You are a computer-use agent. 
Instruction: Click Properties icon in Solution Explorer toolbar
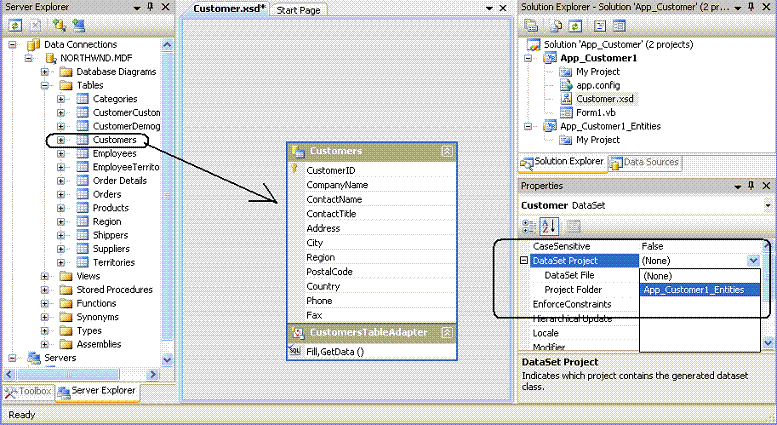coord(531,26)
